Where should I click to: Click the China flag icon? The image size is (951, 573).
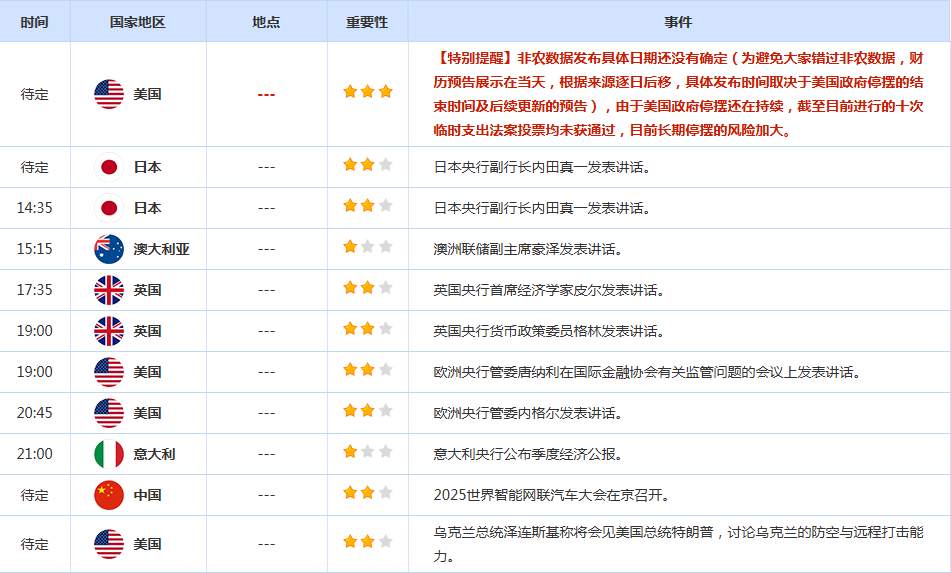pyautogui.click(x=109, y=495)
